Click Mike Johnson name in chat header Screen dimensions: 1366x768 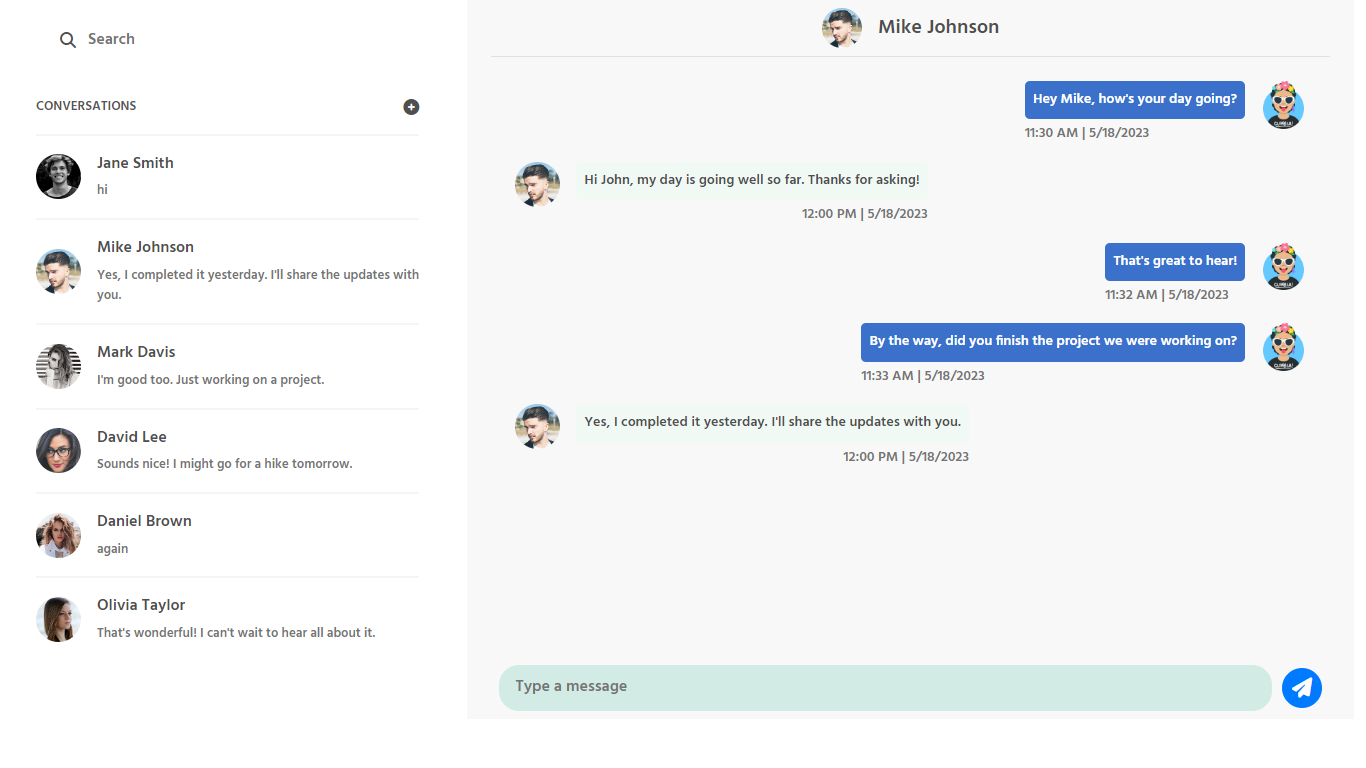point(938,27)
